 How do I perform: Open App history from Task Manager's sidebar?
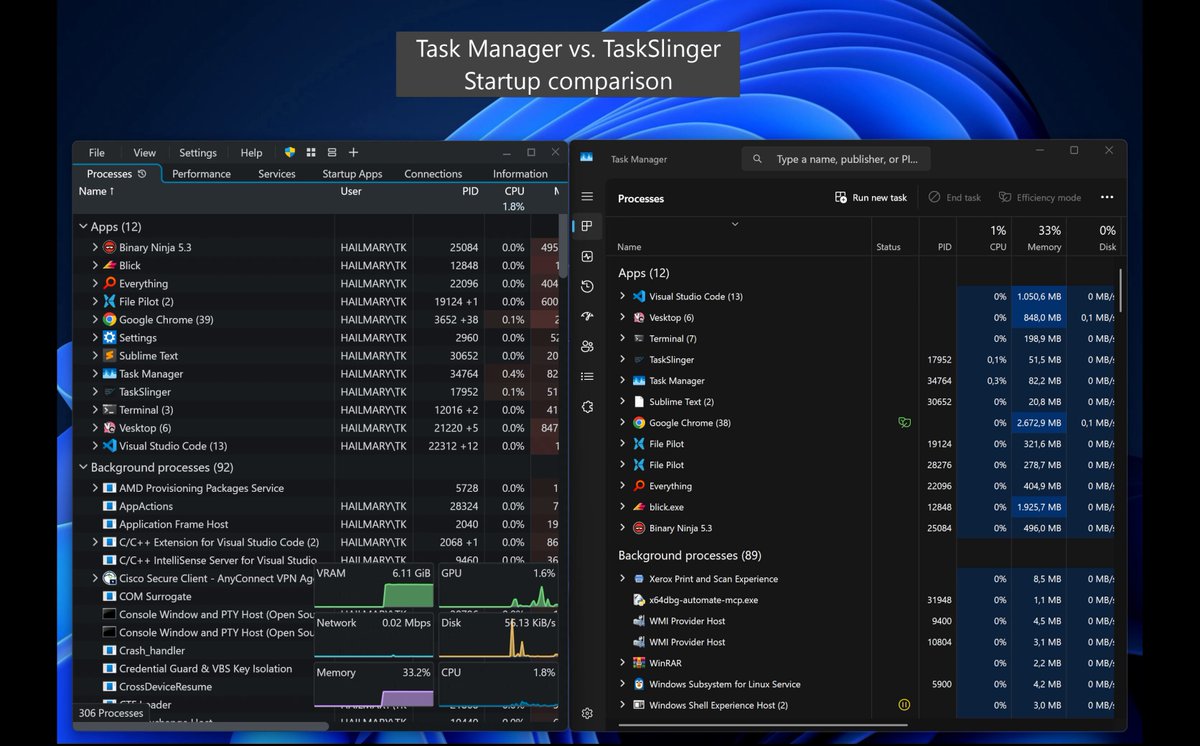click(587, 287)
